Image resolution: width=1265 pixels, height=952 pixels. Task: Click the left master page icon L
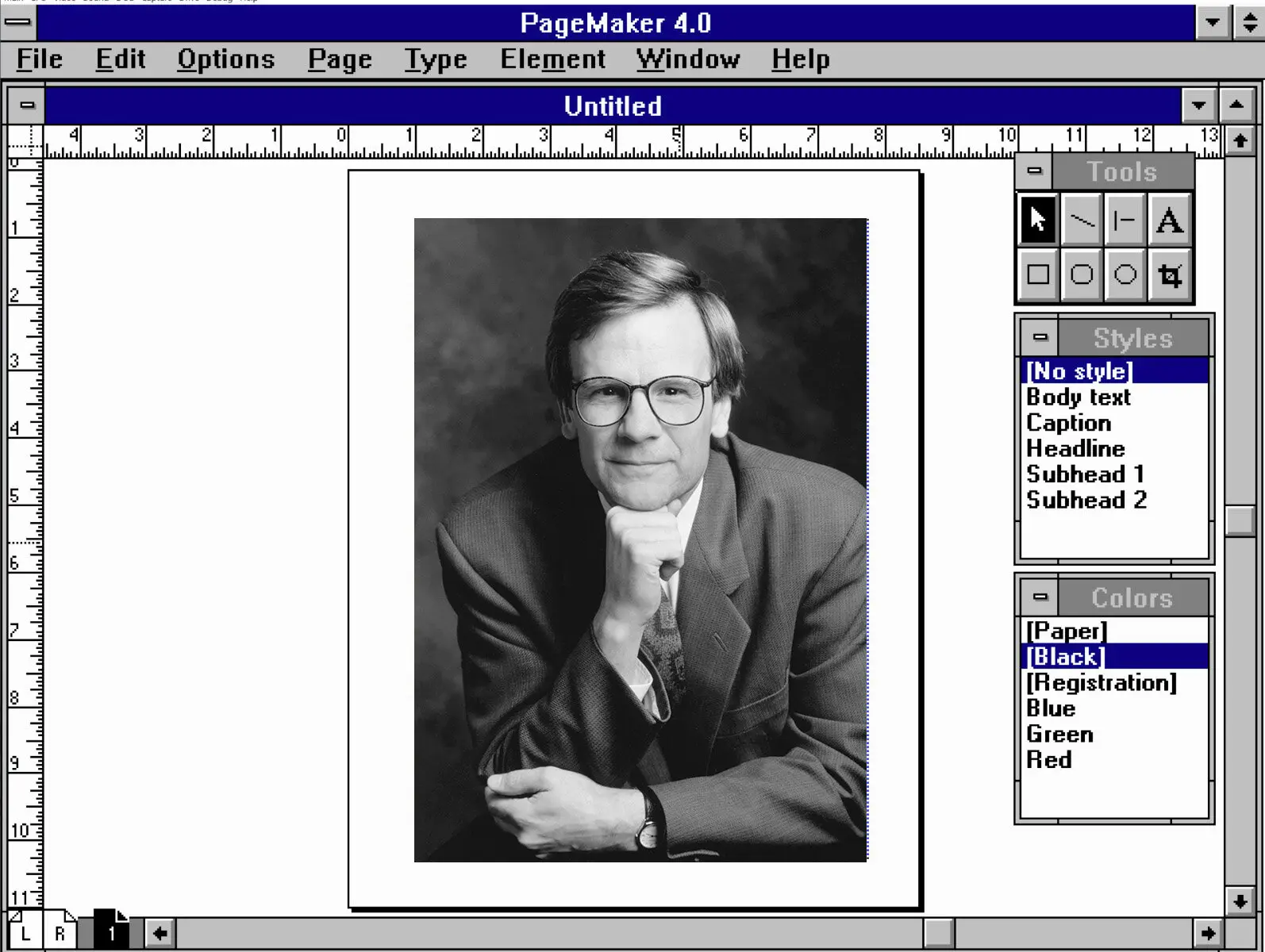[x=25, y=931]
